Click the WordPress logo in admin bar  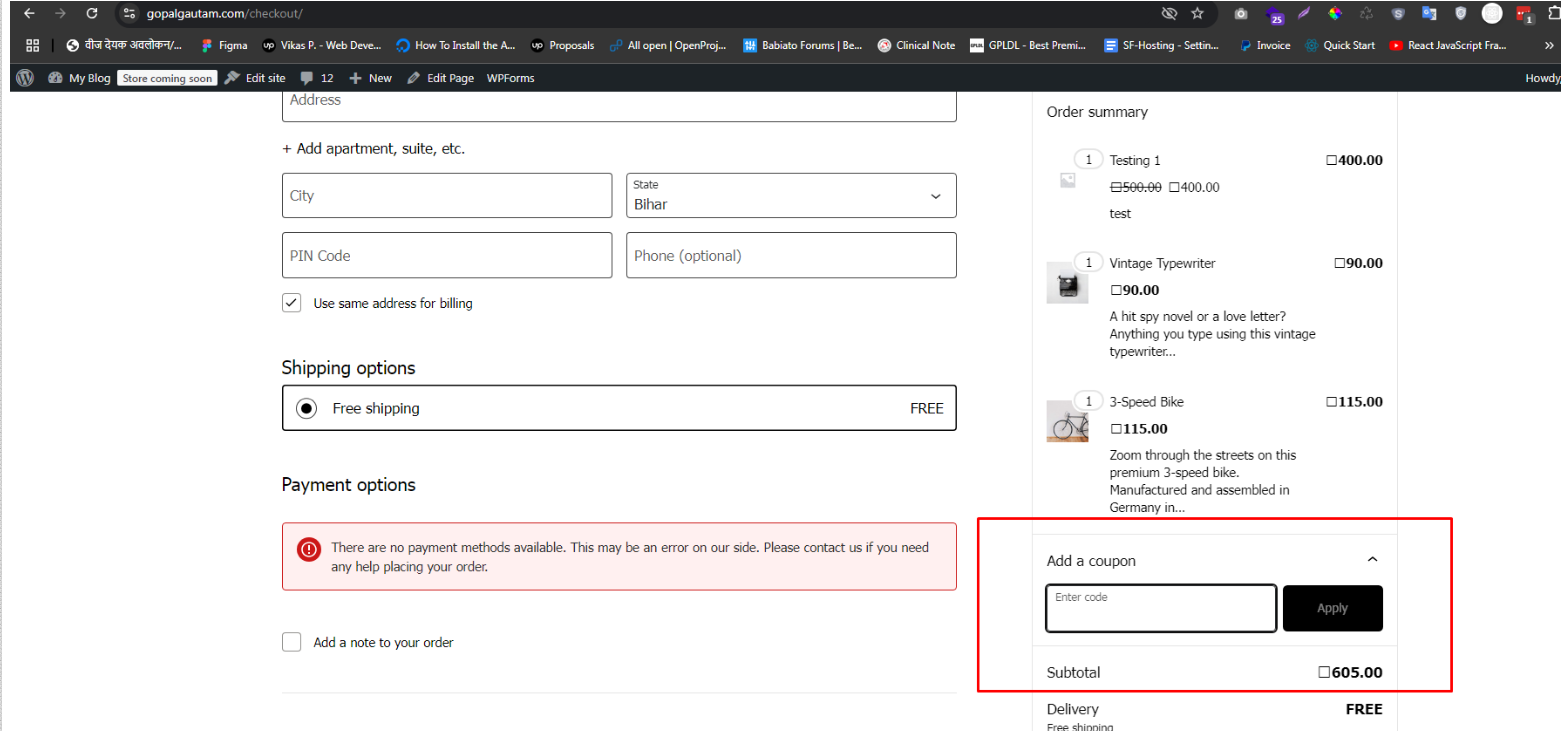click(25, 78)
